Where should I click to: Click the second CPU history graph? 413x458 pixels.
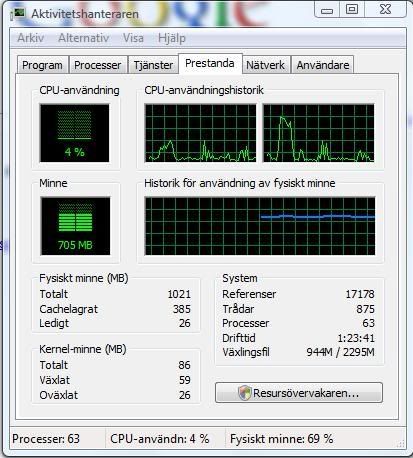tap(319, 133)
